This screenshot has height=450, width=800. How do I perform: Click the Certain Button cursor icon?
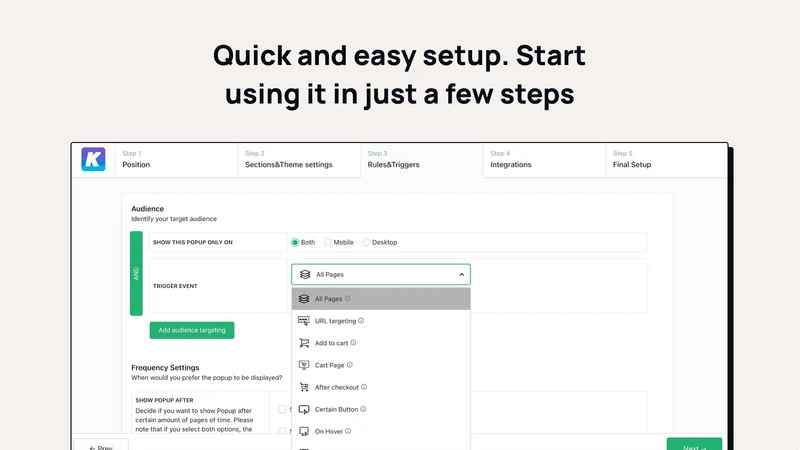click(304, 409)
